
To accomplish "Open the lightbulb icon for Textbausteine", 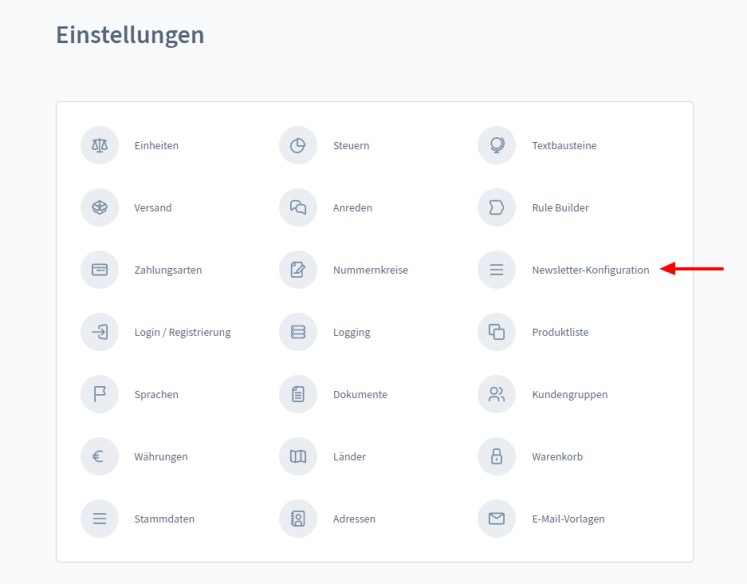I will (x=496, y=146).
